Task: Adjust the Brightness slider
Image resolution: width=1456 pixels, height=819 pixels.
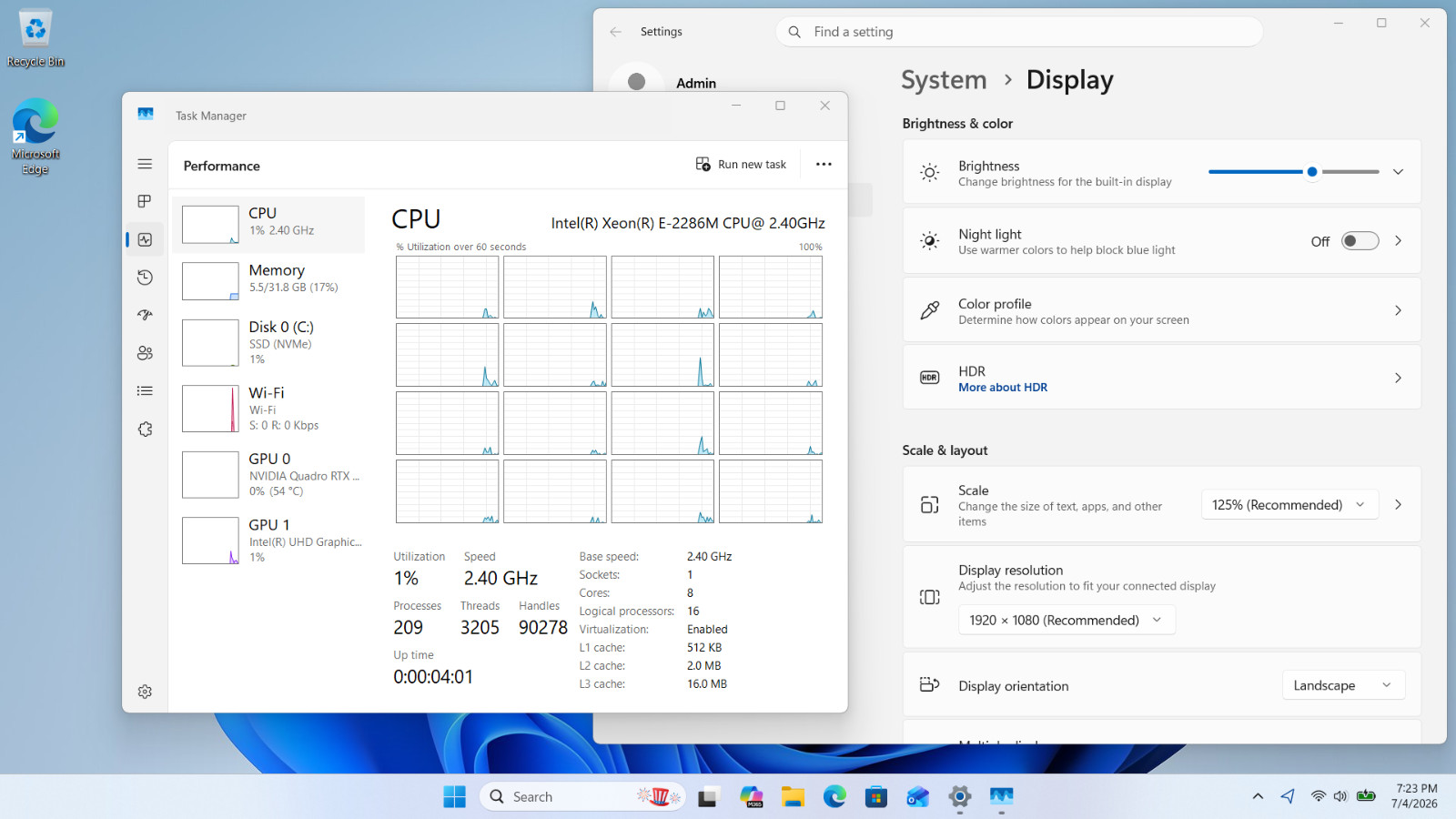Action: click(1293, 171)
